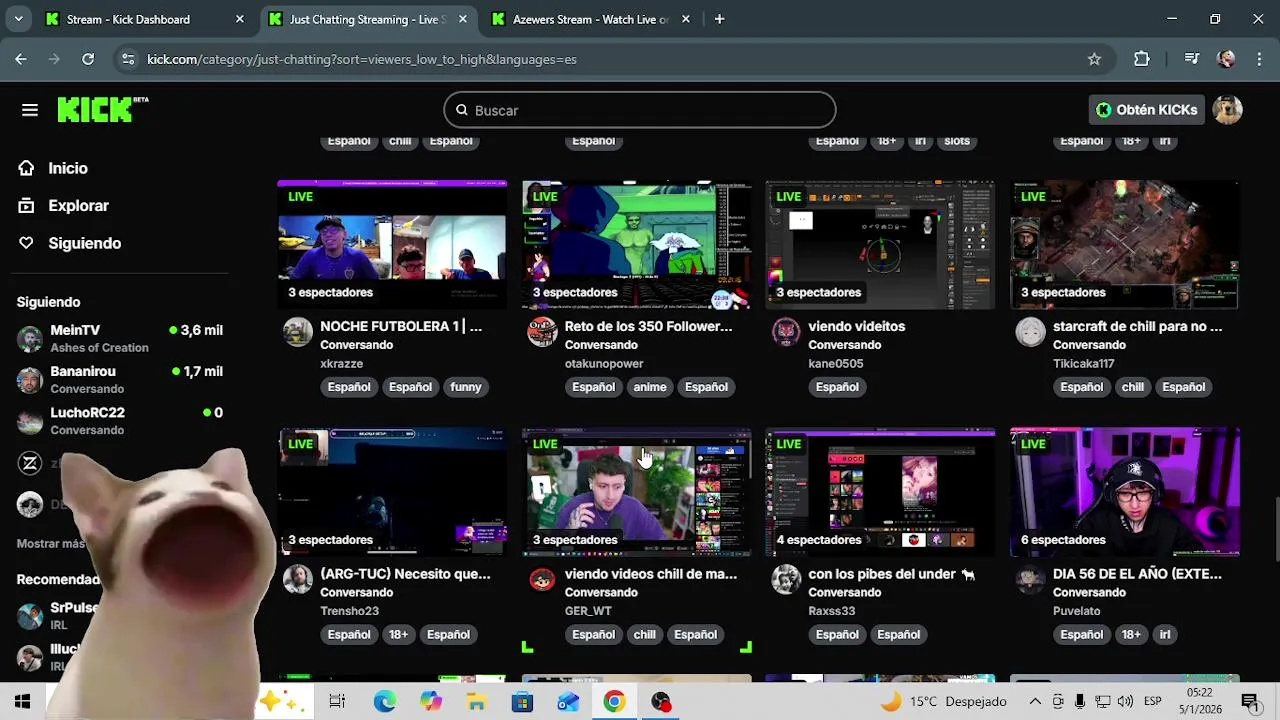Viewport: 1280px width, 720px height.
Task: Open the DIA 56 DE EL AÑO thumbnail
Action: click(x=1124, y=492)
